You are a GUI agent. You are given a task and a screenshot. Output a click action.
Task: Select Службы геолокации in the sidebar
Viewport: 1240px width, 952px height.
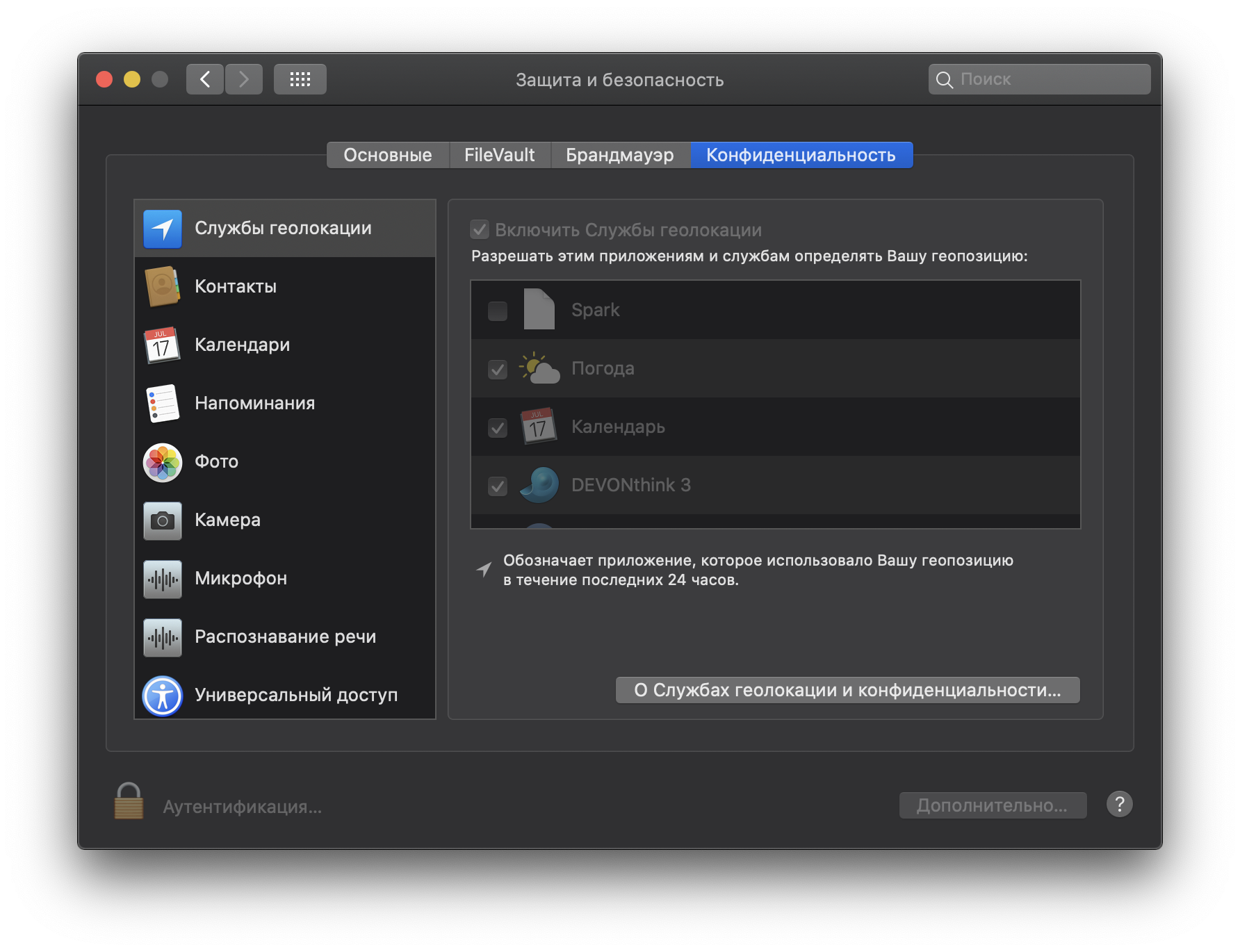pos(285,229)
